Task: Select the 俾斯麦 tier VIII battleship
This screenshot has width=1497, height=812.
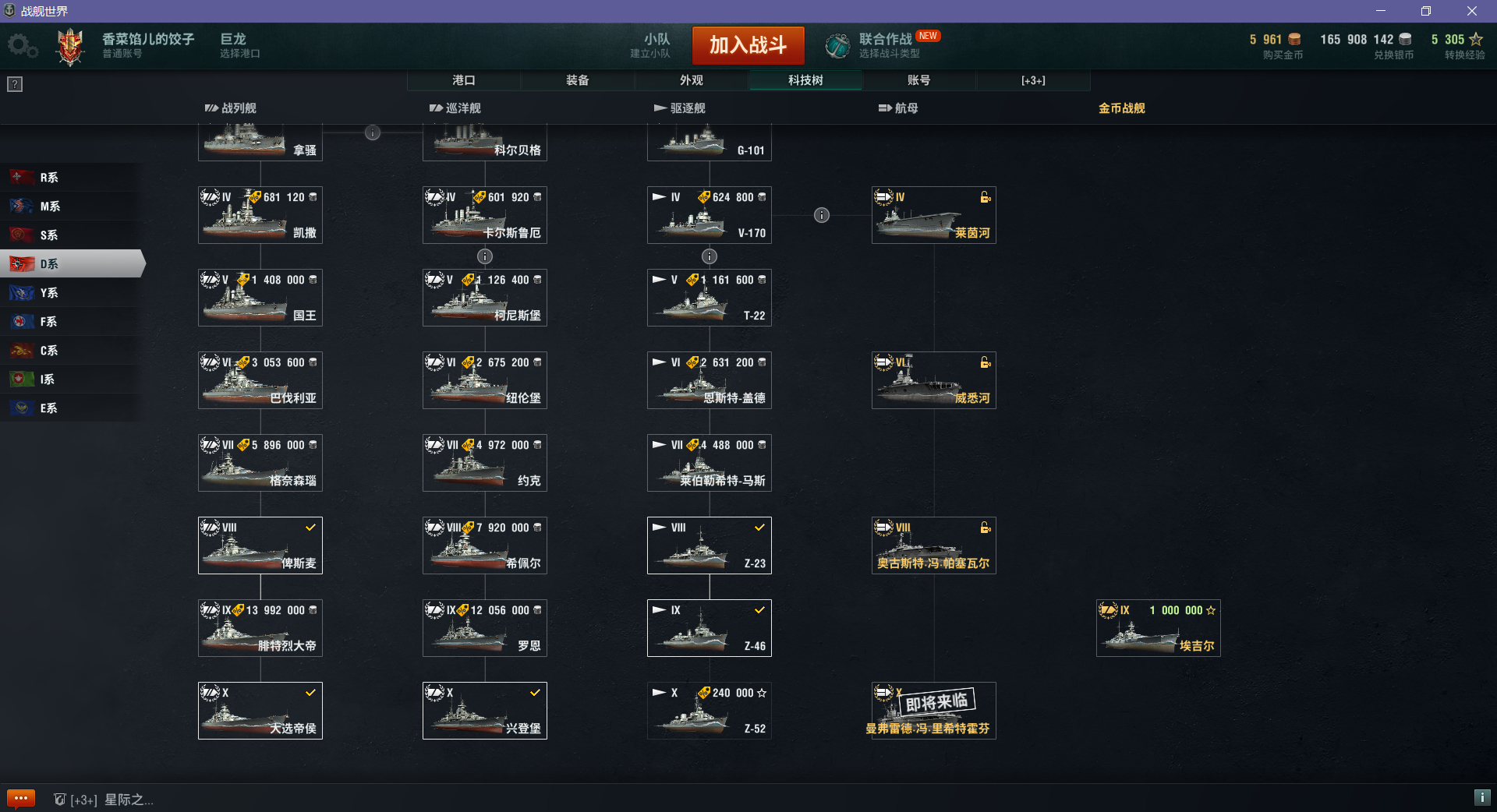Action: [260, 545]
